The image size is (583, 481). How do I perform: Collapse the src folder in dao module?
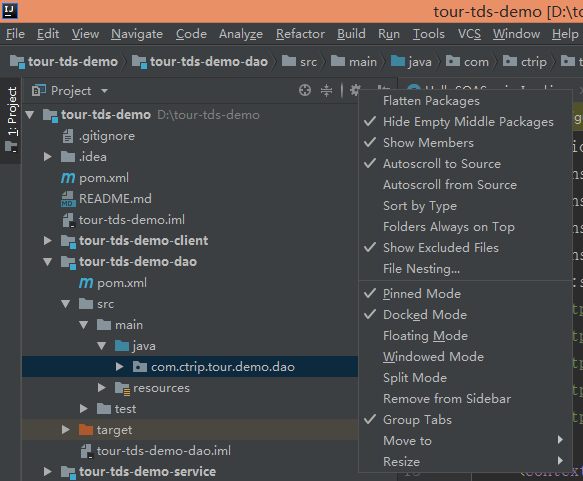tap(66, 304)
